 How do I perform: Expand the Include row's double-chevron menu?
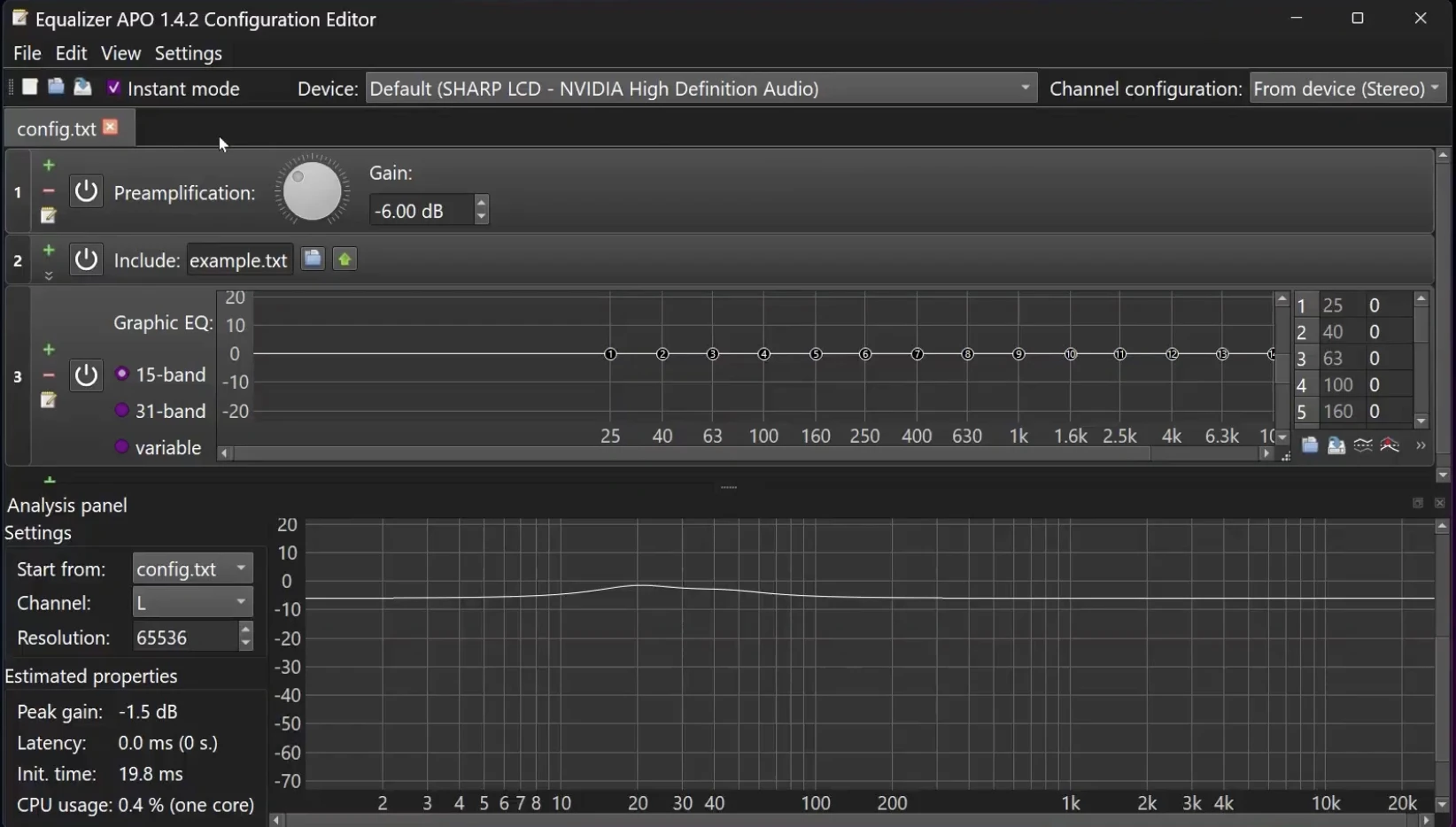(x=49, y=275)
